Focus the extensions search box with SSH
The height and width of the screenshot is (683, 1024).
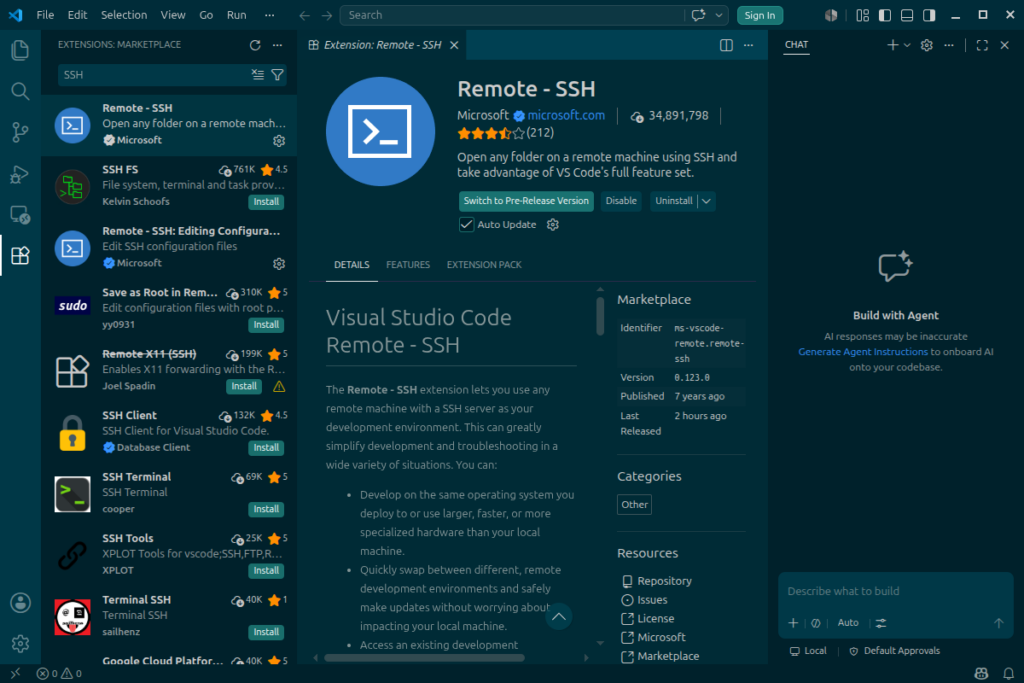pos(155,75)
